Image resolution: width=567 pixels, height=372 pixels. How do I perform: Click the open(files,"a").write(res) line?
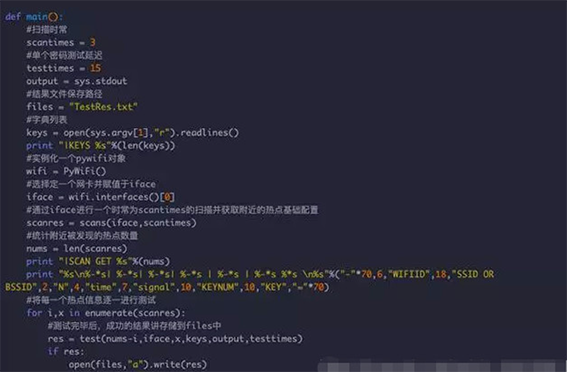pyautogui.click(x=138, y=364)
